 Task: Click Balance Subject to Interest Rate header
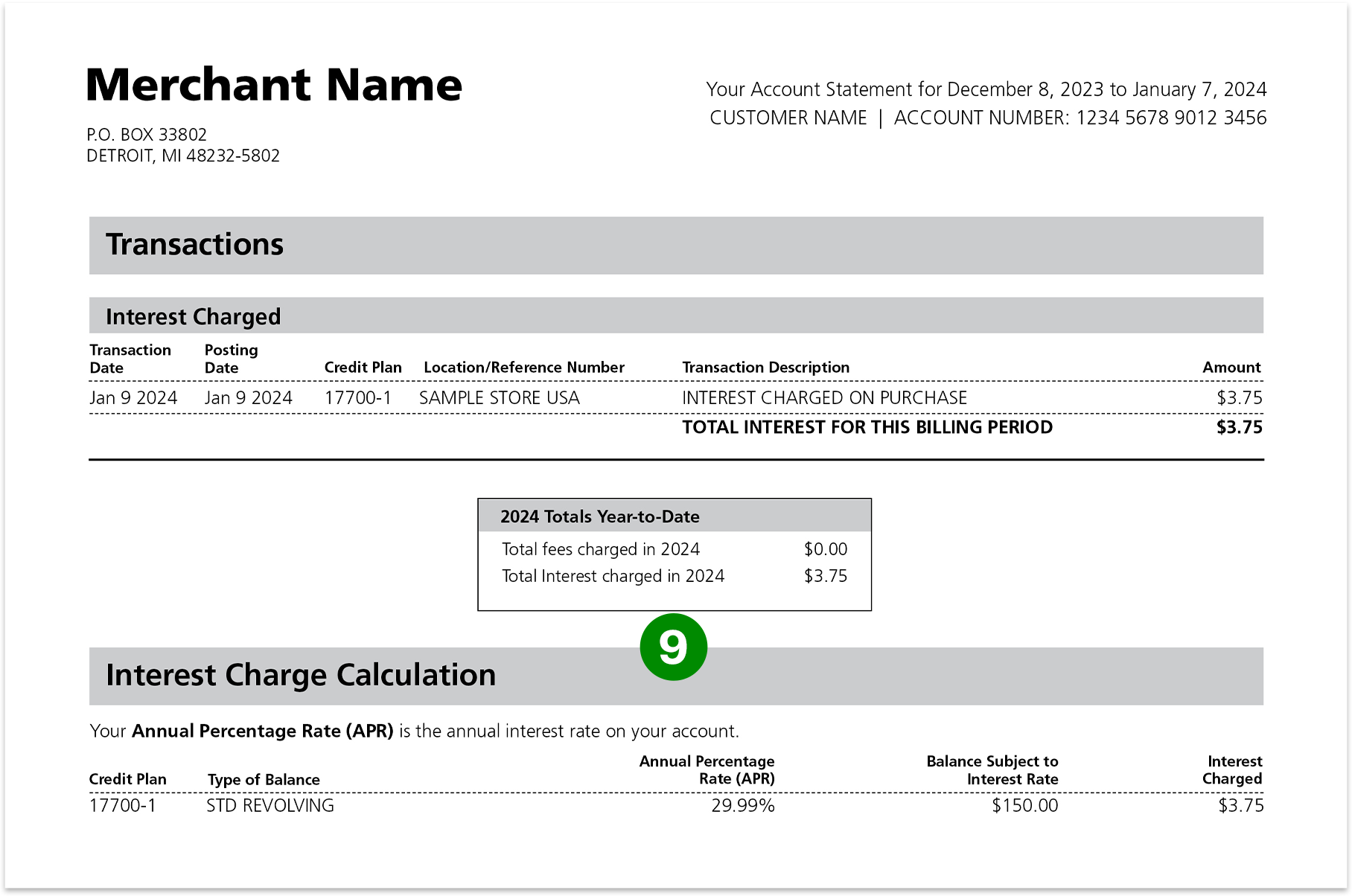click(992, 770)
